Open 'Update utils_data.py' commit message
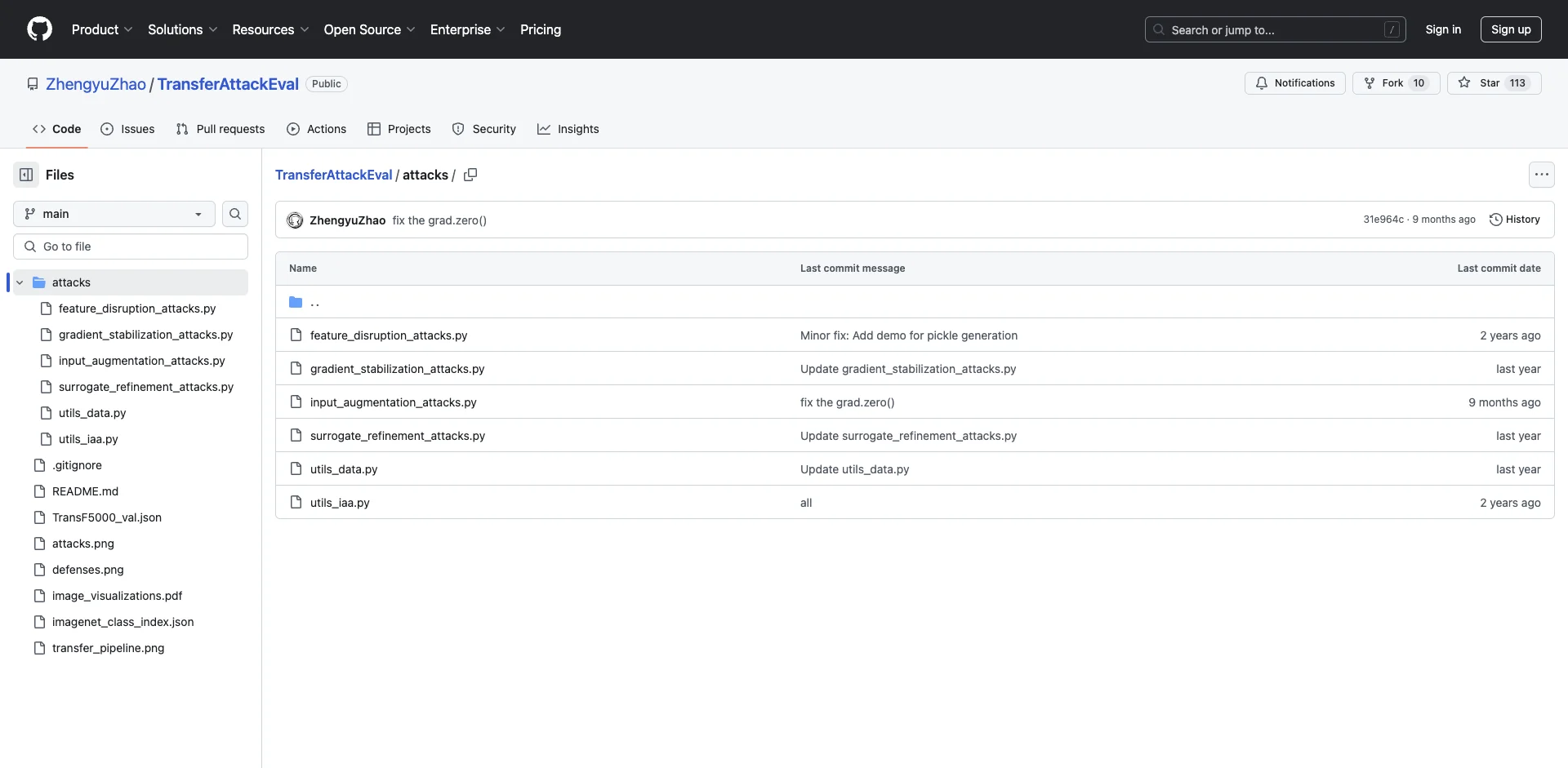The height and width of the screenshot is (768, 1568). point(854,469)
